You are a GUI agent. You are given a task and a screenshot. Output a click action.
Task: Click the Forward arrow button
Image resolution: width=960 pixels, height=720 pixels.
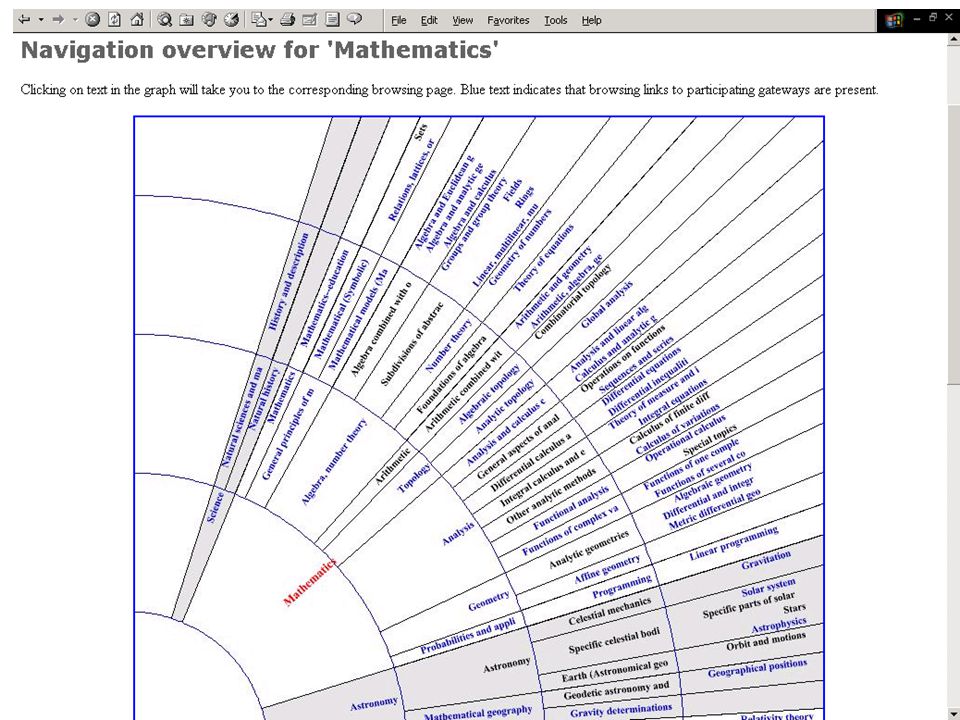tap(58, 20)
